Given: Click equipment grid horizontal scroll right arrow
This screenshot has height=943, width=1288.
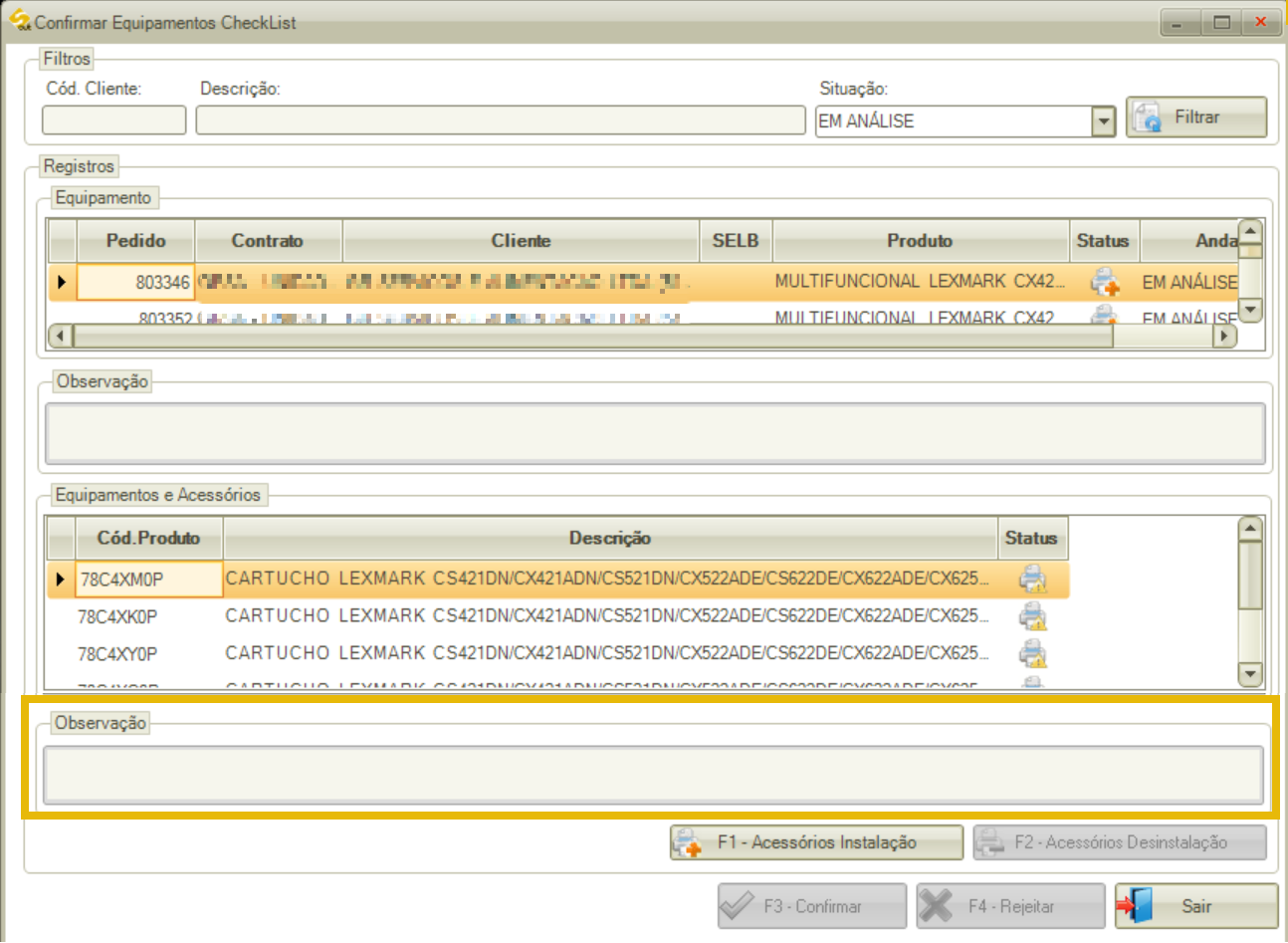Looking at the screenshot, I should (x=1225, y=337).
